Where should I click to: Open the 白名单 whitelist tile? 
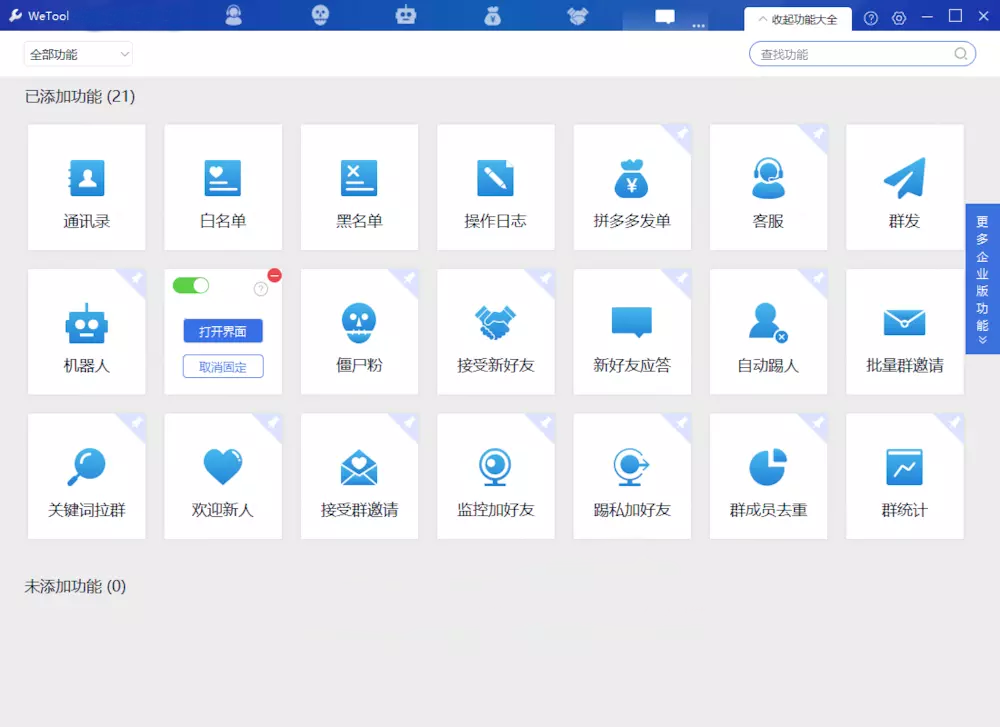[223, 187]
